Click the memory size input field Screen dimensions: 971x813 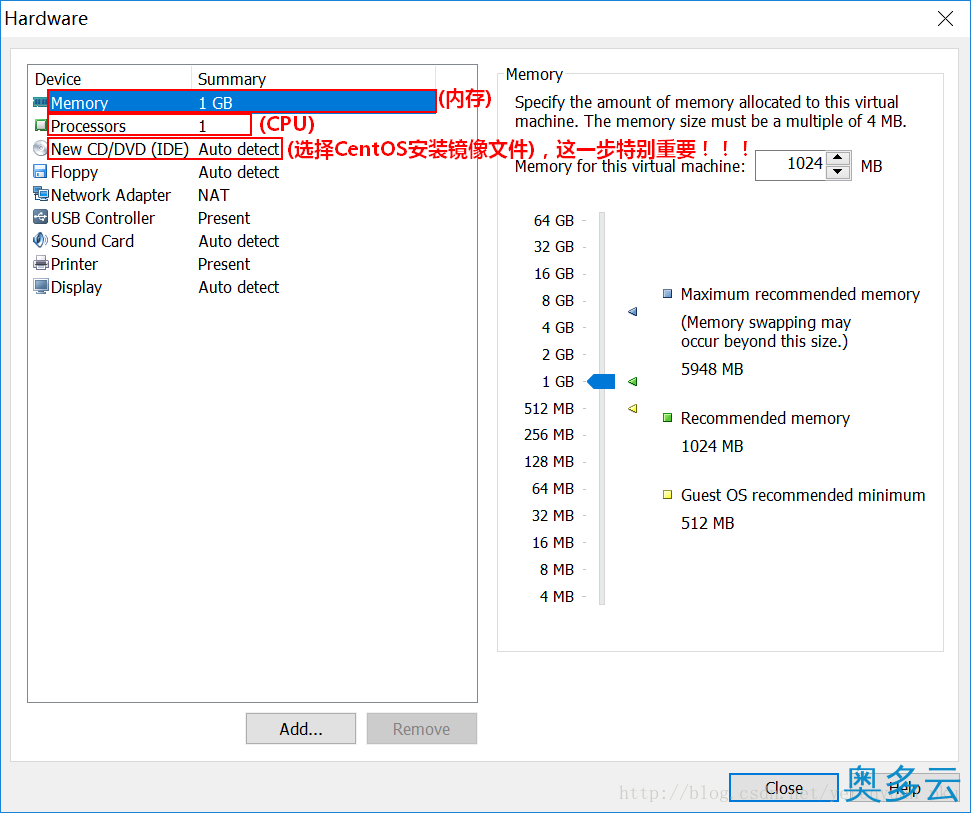(791, 165)
